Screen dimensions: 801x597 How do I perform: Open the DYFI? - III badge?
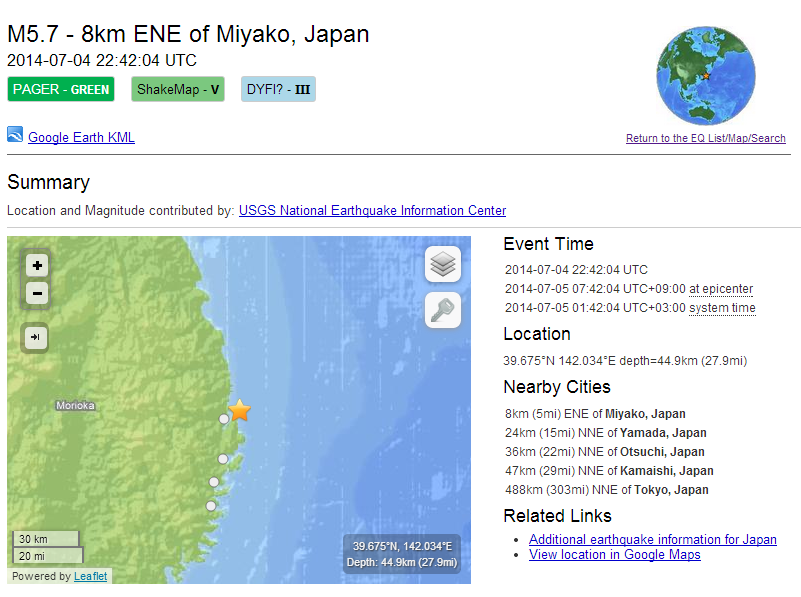(x=278, y=89)
